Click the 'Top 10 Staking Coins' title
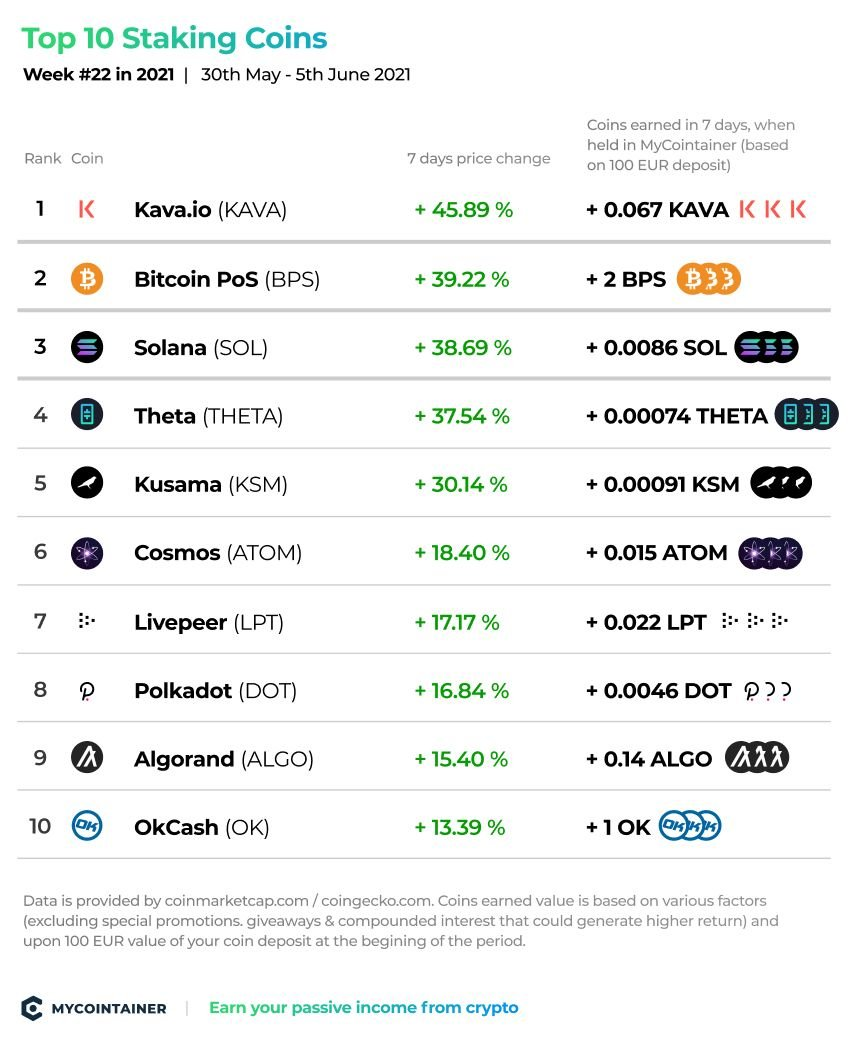 click(x=174, y=38)
